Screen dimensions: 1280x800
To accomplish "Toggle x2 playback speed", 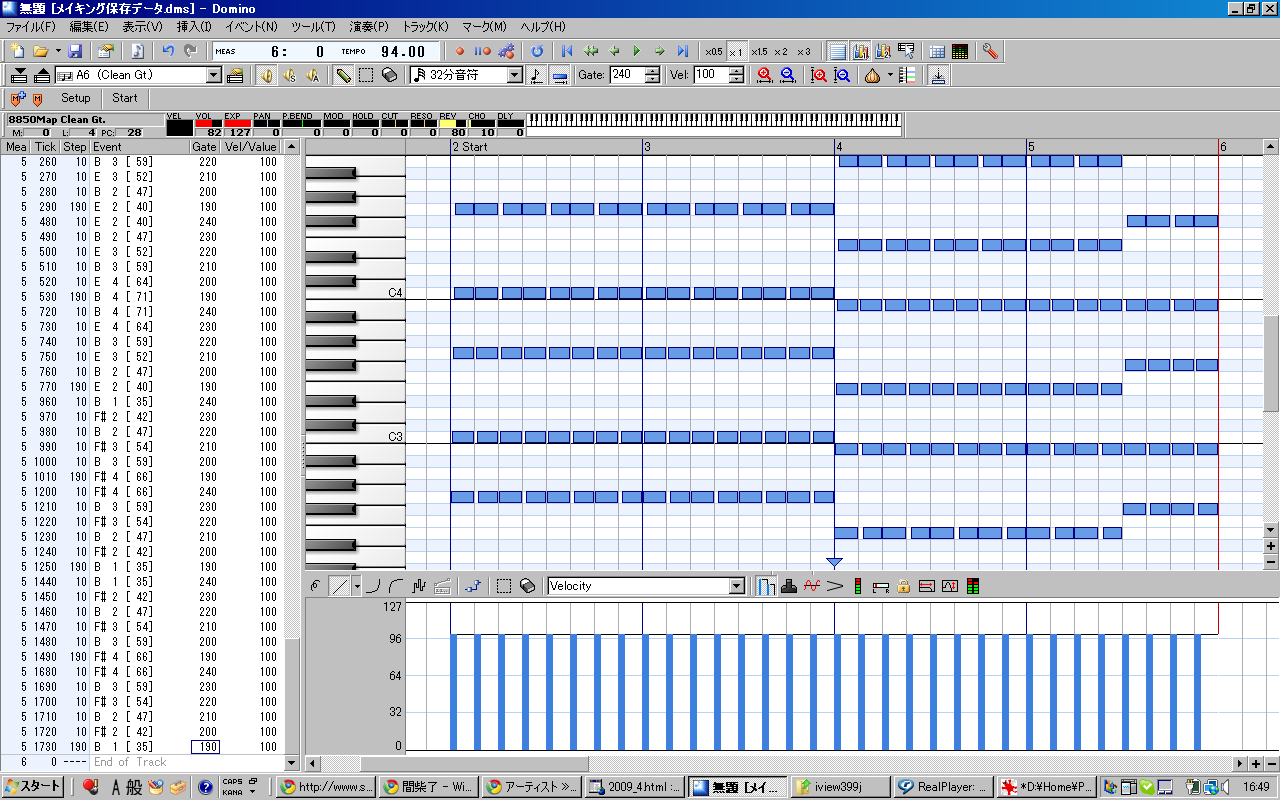I will click(780, 51).
